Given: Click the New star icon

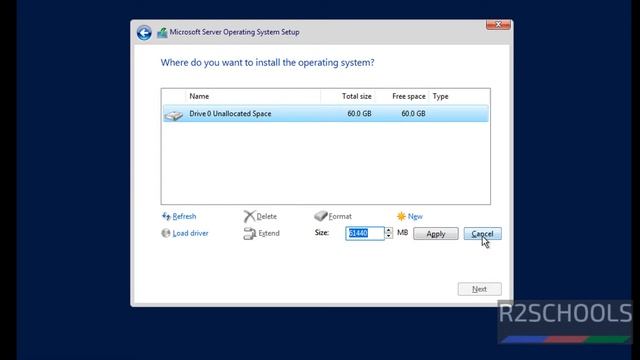Looking at the screenshot, I should click(x=401, y=216).
